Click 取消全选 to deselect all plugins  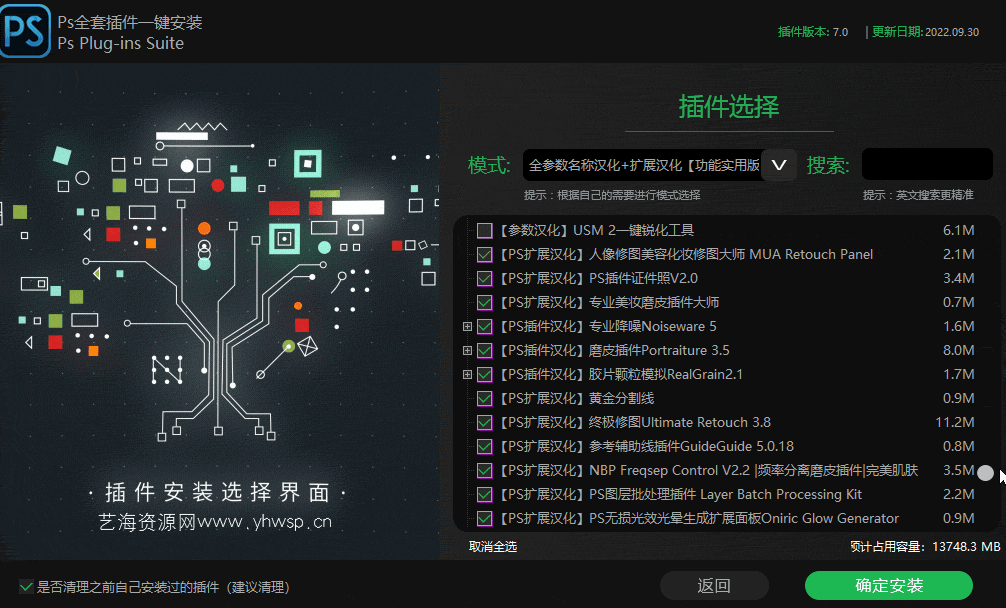click(493, 546)
